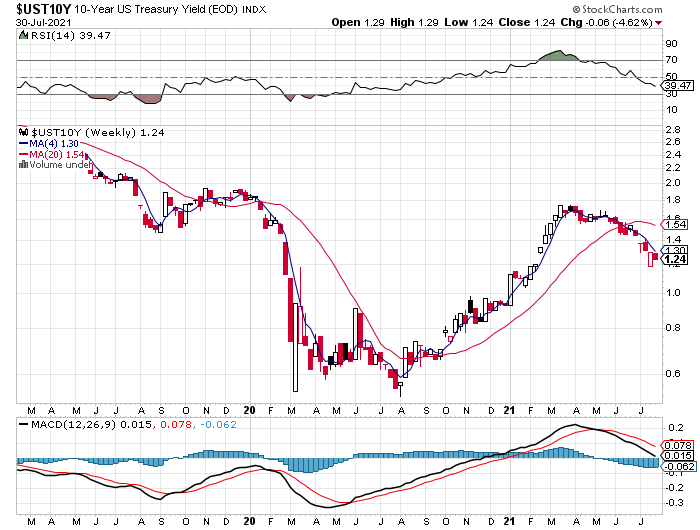Click the StockCharts.com copyright label
The width and height of the screenshot is (700, 530).
617,9
